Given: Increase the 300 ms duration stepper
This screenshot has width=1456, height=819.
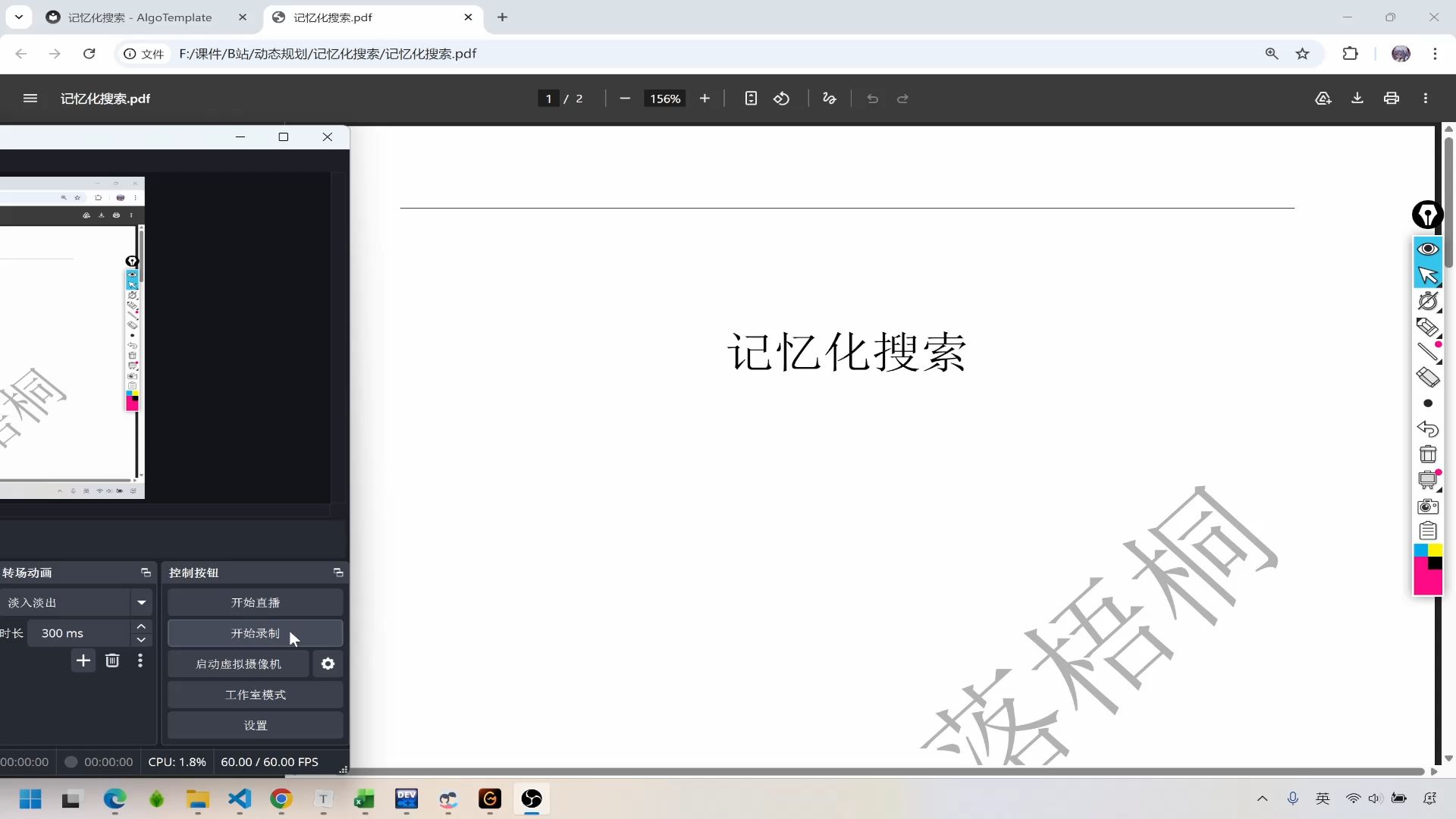Looking at the screenshot, I should point(141,626).
